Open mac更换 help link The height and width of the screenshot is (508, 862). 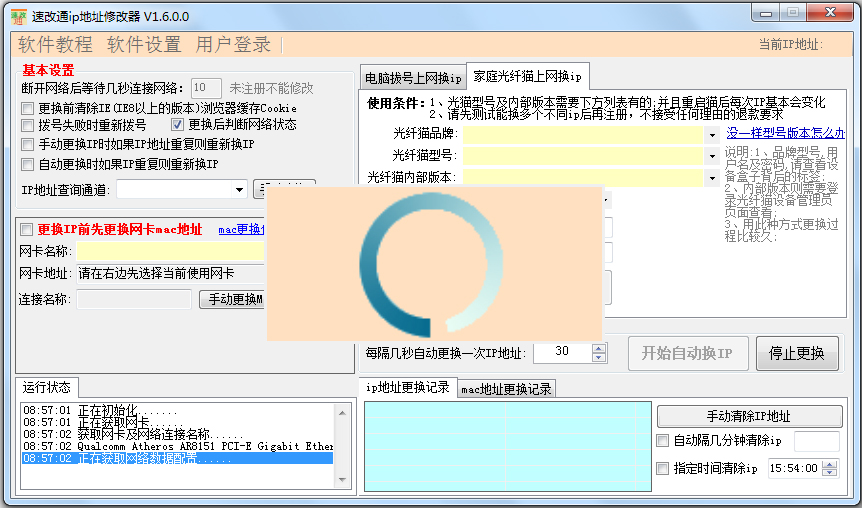[x=241, y=230]
